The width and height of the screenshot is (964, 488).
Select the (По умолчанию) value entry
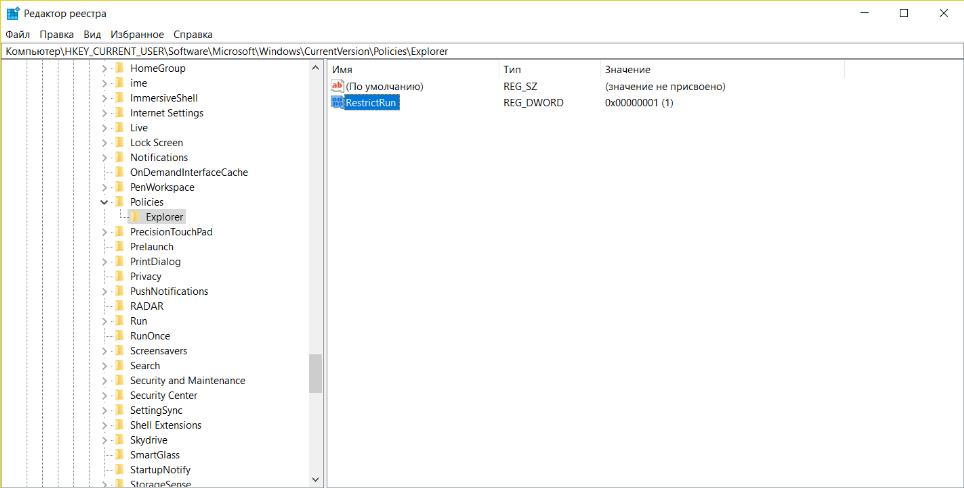coord(385,87)
